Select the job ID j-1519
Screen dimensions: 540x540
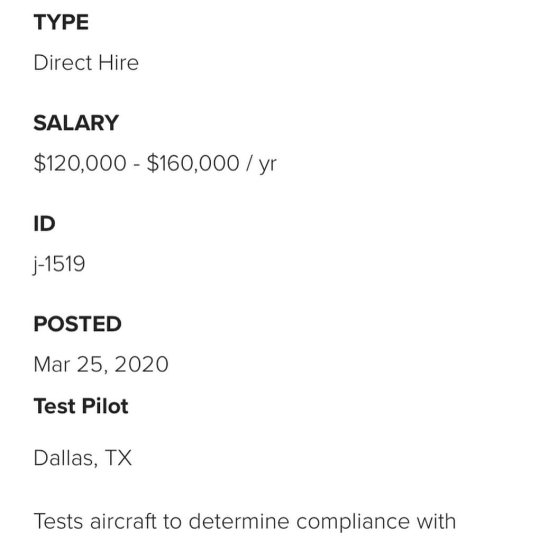pos(59,264)
